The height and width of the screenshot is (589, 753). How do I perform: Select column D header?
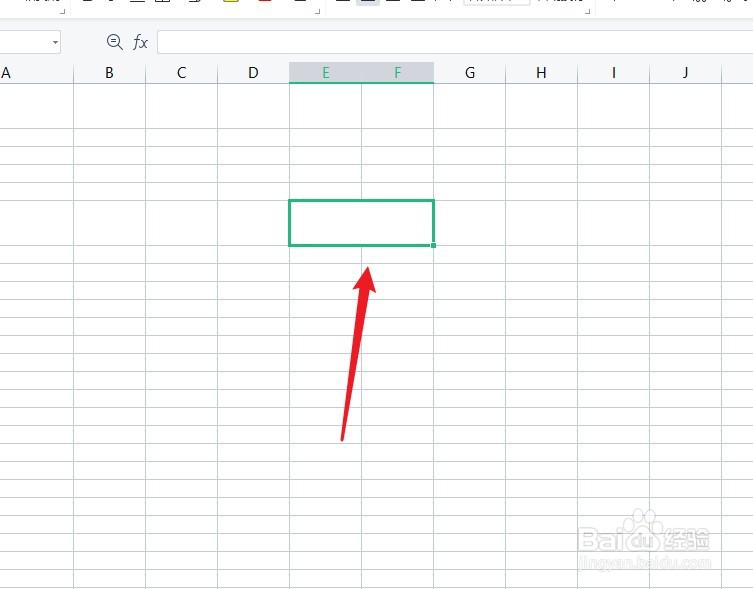[x=254, y=73]
